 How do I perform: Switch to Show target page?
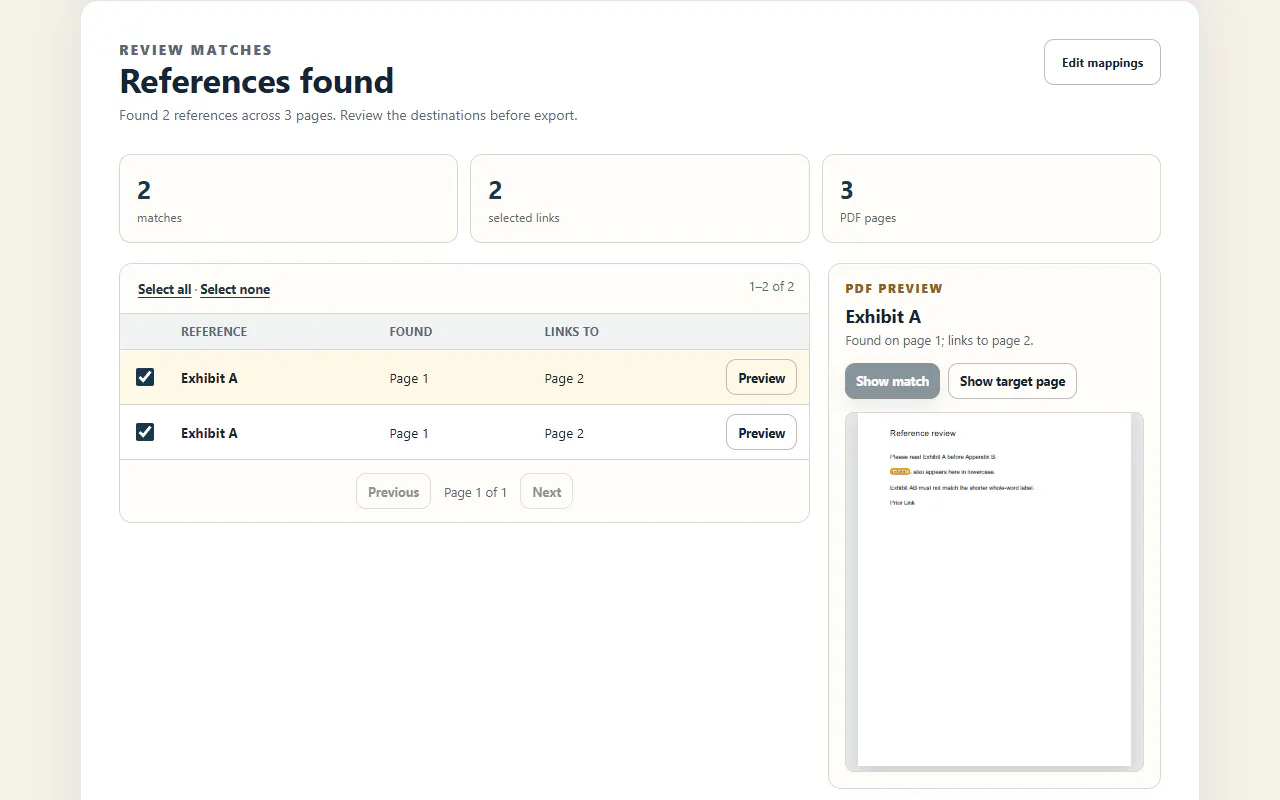1012,381
